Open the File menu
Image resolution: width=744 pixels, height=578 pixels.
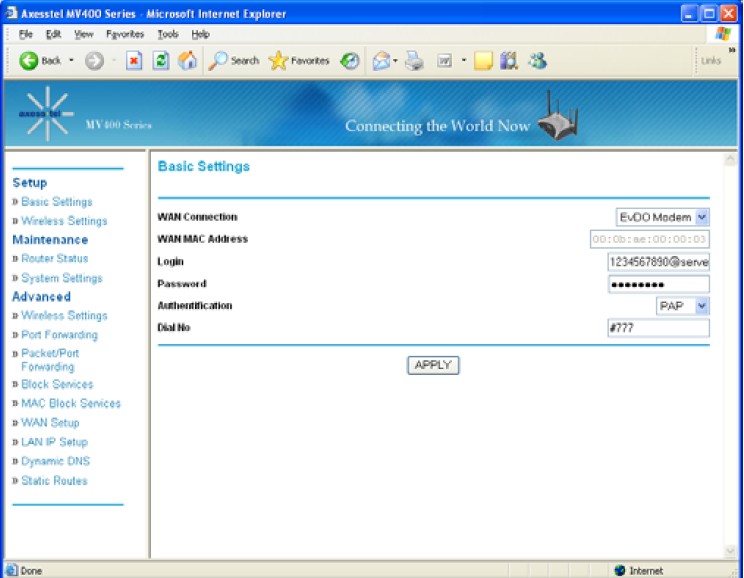(x=26, y=34)
